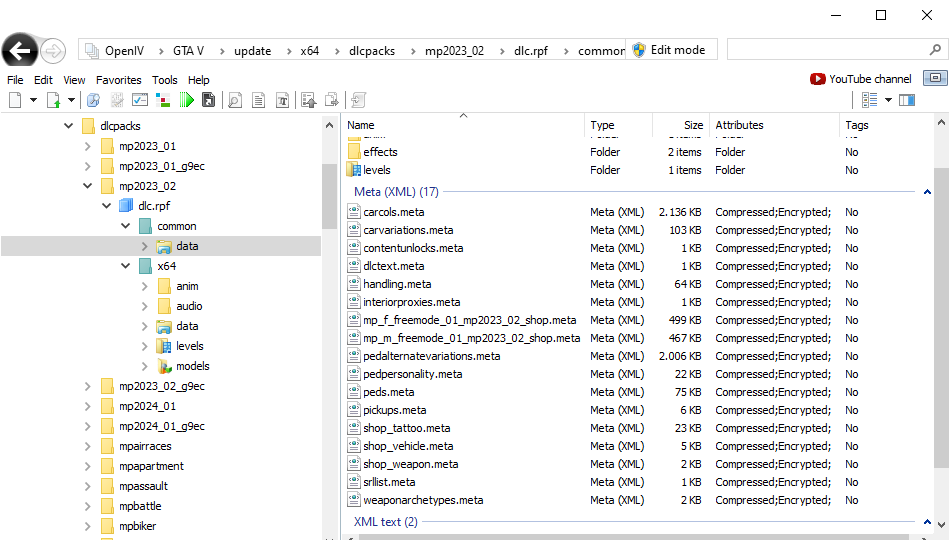Click the magnifier icon in search box
Image resolution: width=949 pixels, height=540 pixels.
[x=935, y=50]
